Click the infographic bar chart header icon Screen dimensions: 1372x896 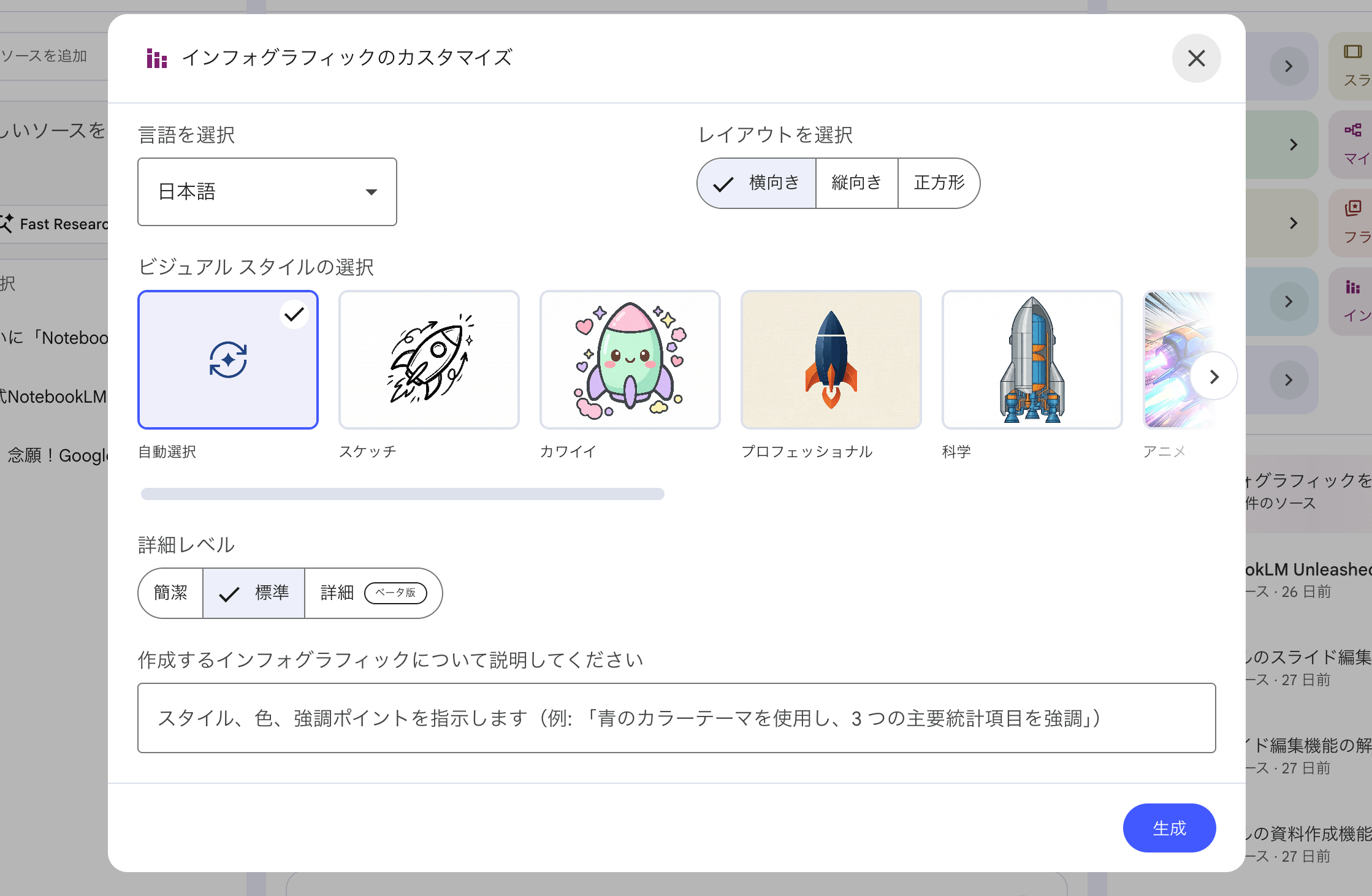click(157, 59)
